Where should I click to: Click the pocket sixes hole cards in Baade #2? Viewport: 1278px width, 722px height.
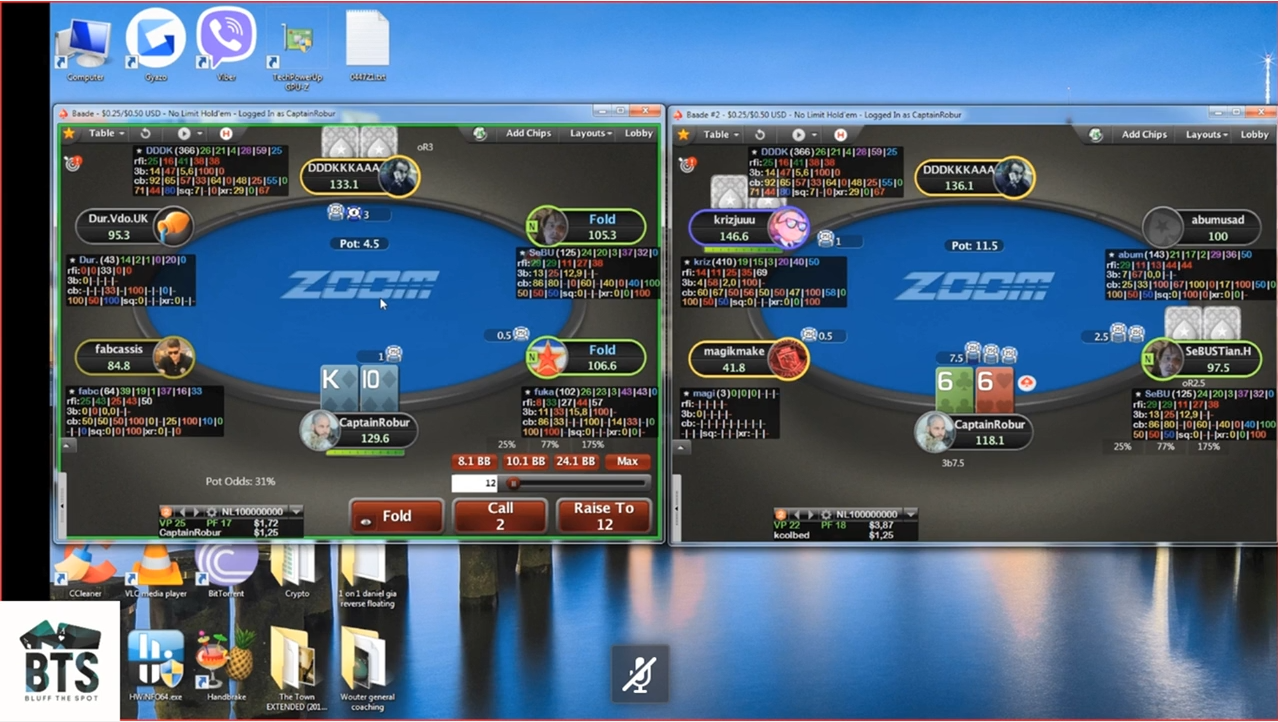[x=975, y=388]
